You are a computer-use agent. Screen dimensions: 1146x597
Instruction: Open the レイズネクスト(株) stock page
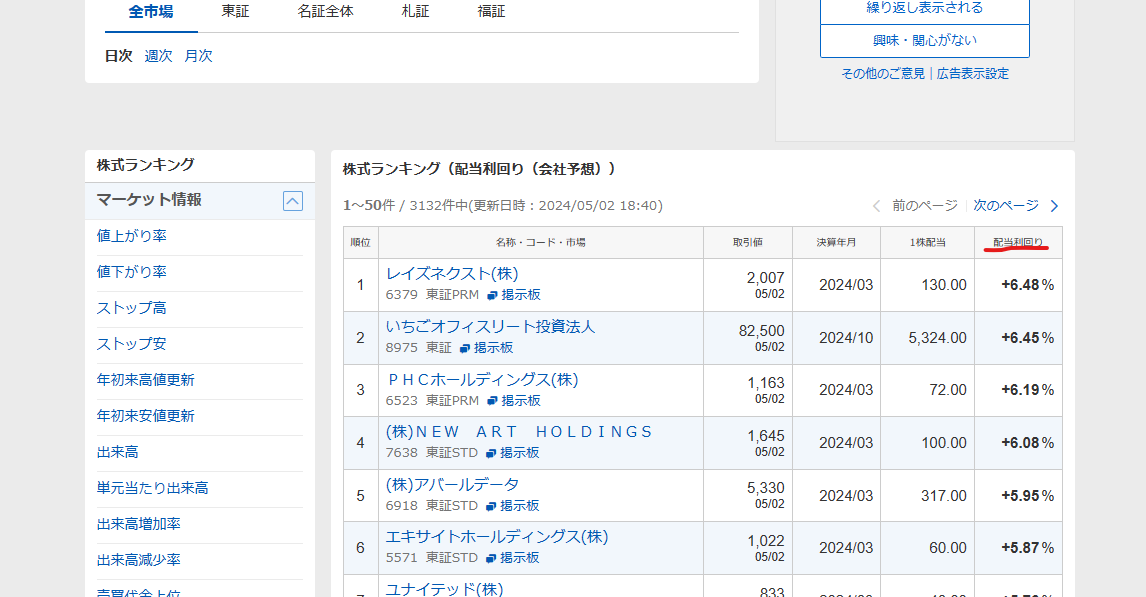coord(452,274)
